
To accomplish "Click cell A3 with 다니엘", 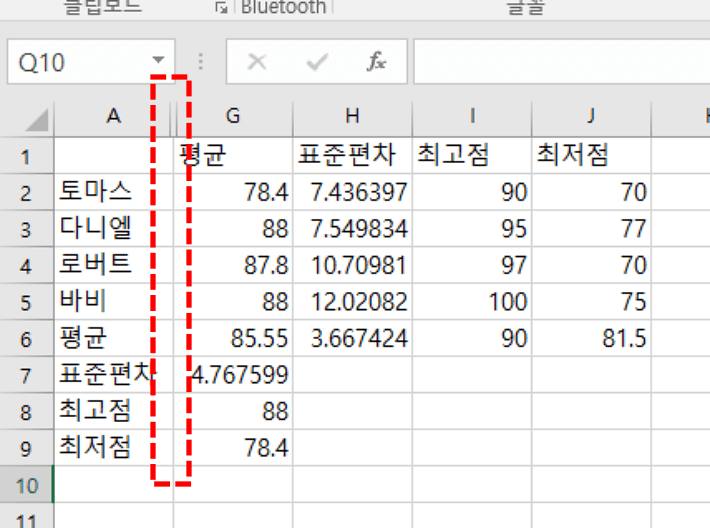I will pyautogui.click(x=113, y=229).
